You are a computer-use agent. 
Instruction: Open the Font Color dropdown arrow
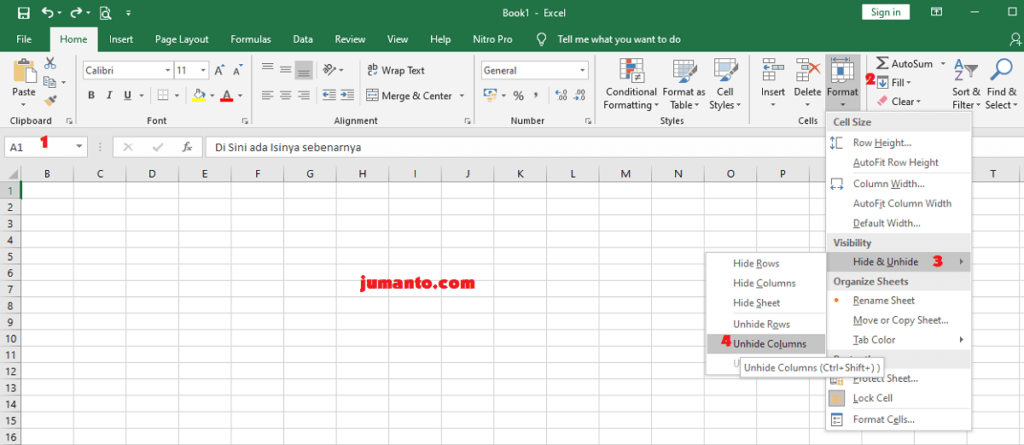(x=240, y=95)
